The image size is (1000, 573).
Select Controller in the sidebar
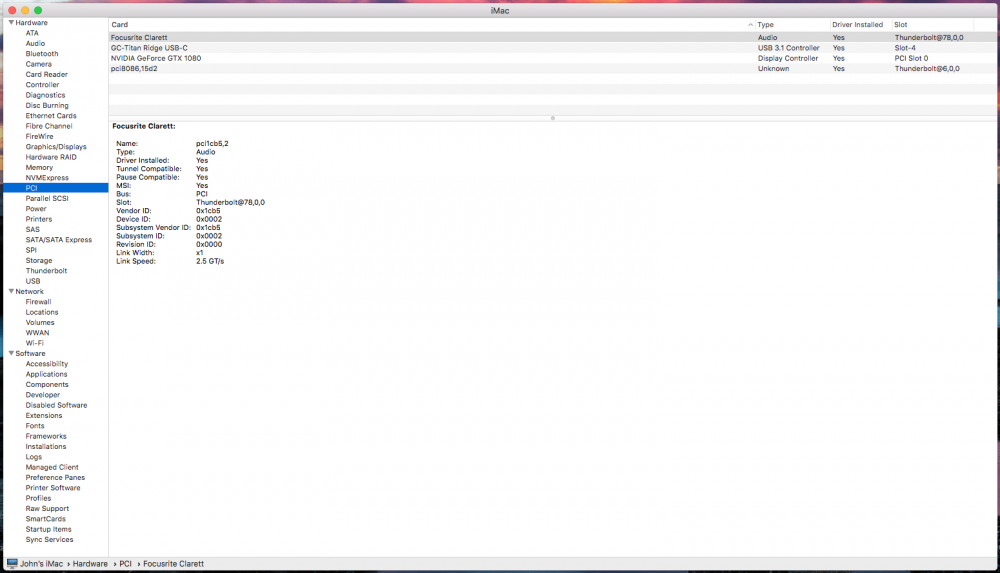pos(42,85)
